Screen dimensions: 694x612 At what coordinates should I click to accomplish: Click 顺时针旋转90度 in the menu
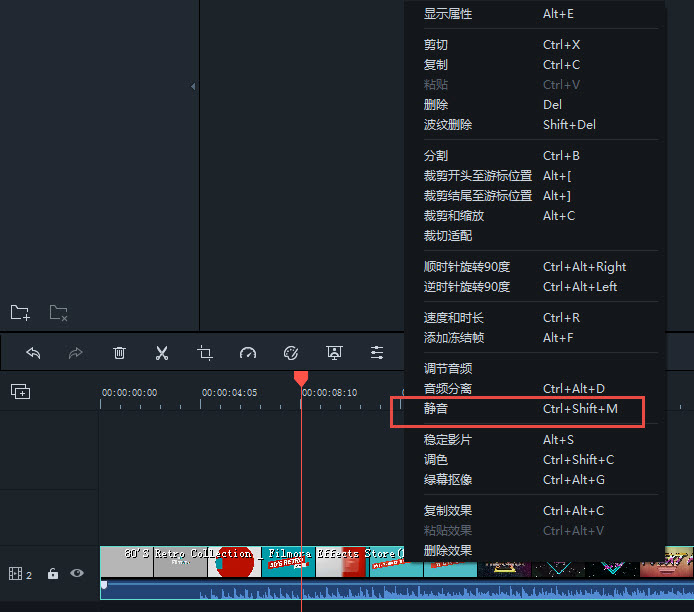[466, 266]
